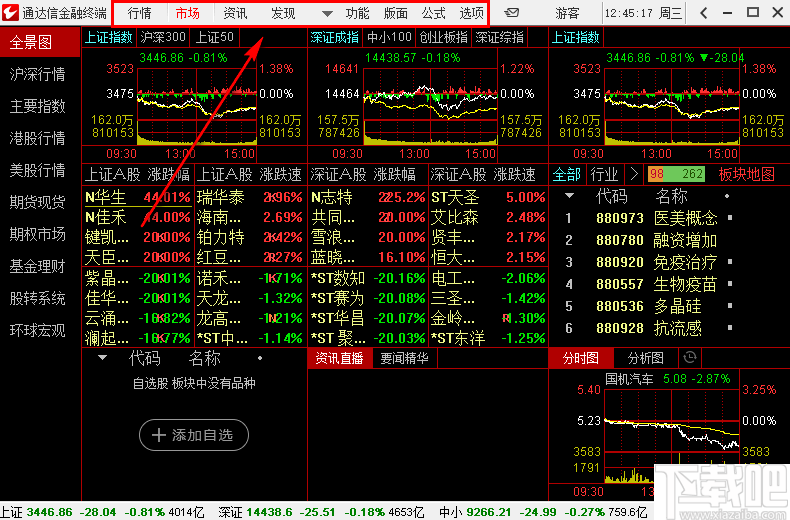
Task: Open the dropdown arrow after 发现
Action: pos(327,14)
